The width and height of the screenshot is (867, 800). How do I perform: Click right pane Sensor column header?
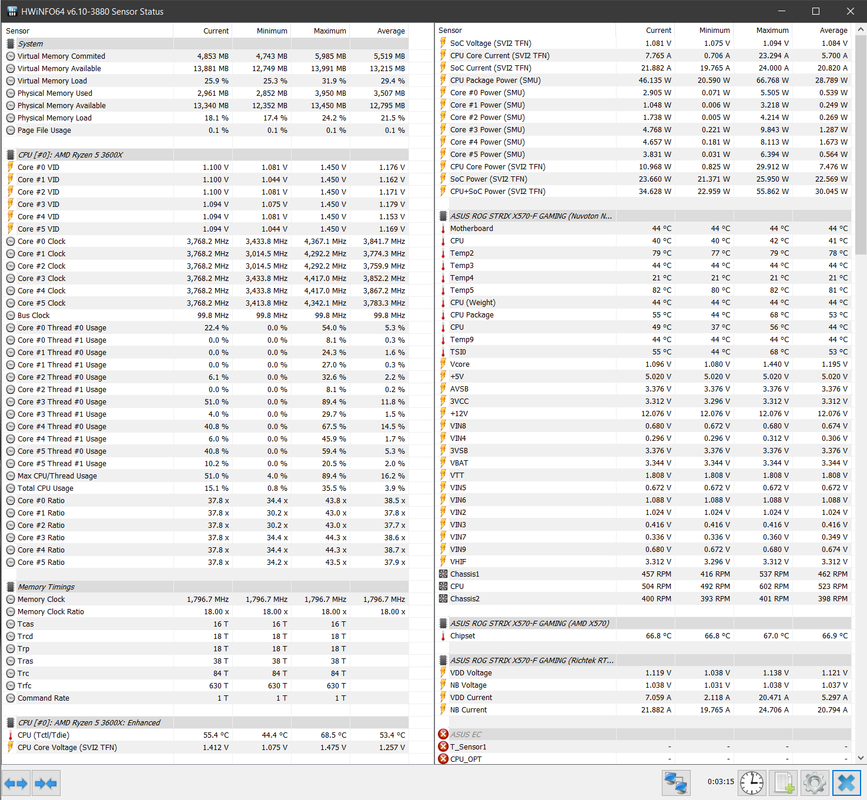[x=526, y=30]
